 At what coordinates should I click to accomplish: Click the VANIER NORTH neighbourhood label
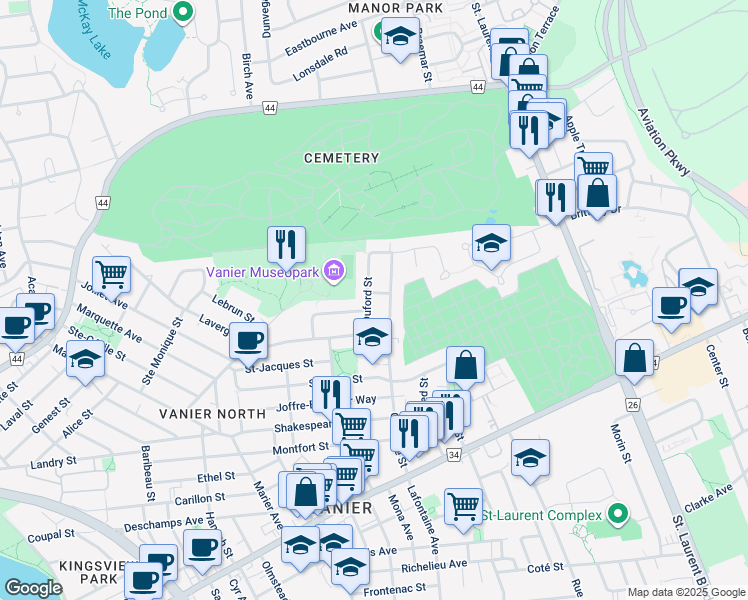point(212,414)
